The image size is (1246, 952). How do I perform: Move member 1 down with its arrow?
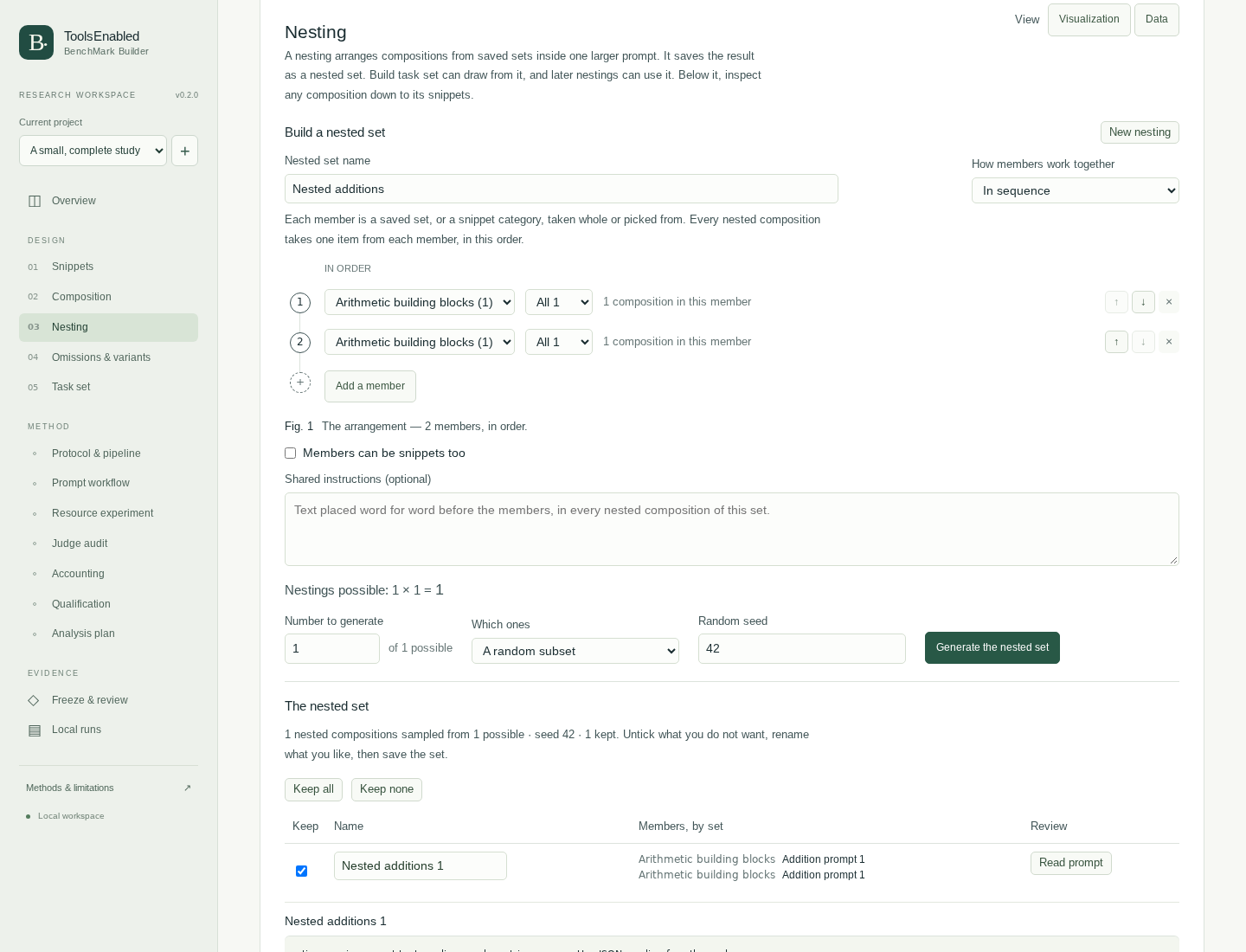(x=1143, y=302)
